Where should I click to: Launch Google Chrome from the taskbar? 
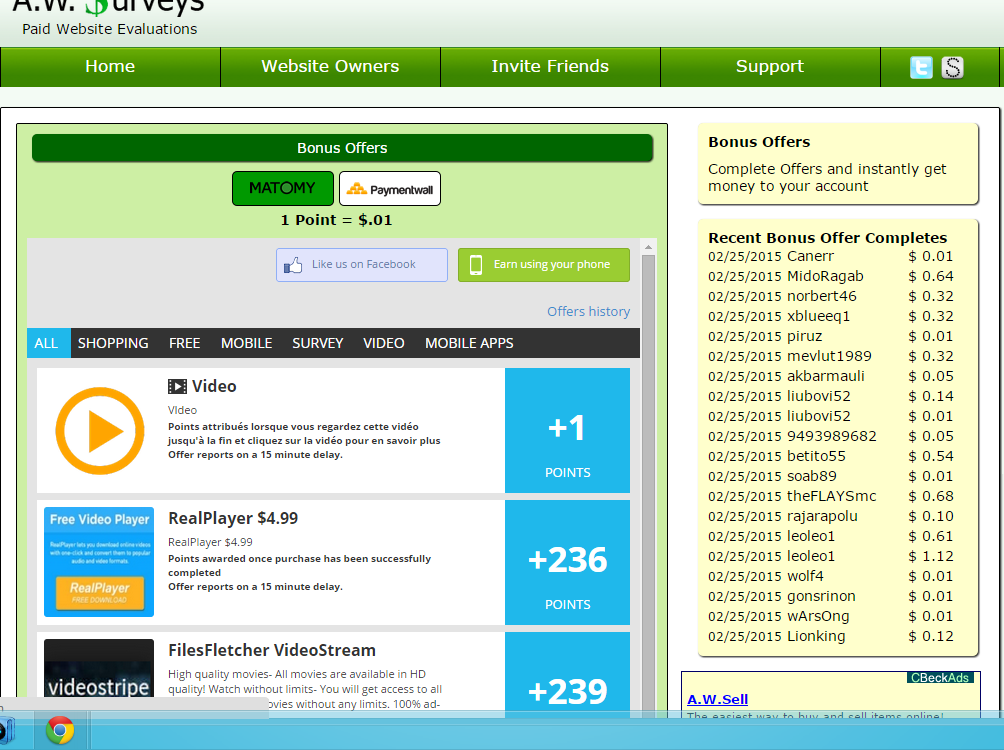tap(60, 730)
